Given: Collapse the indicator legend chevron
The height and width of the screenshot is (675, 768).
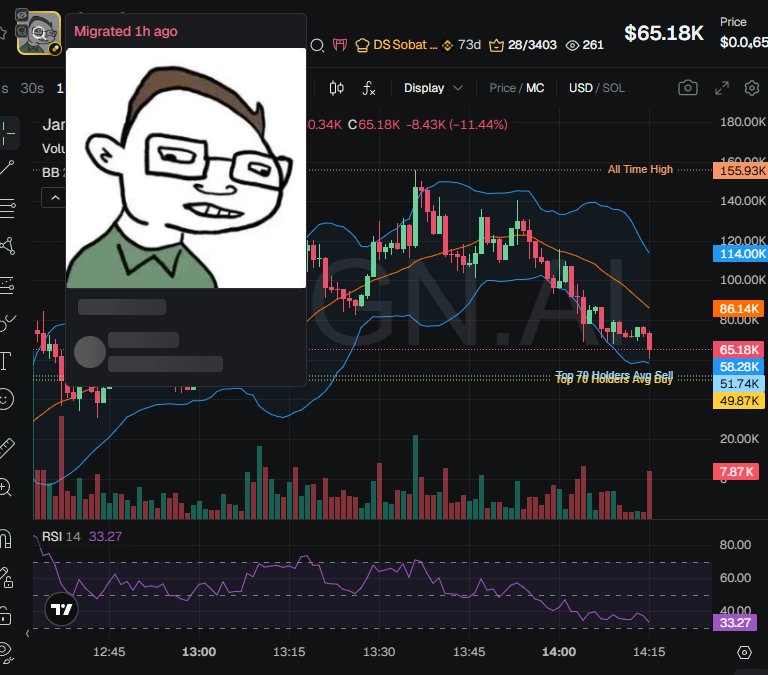Looking at the screenshot, I should click(x=55, y=198).
